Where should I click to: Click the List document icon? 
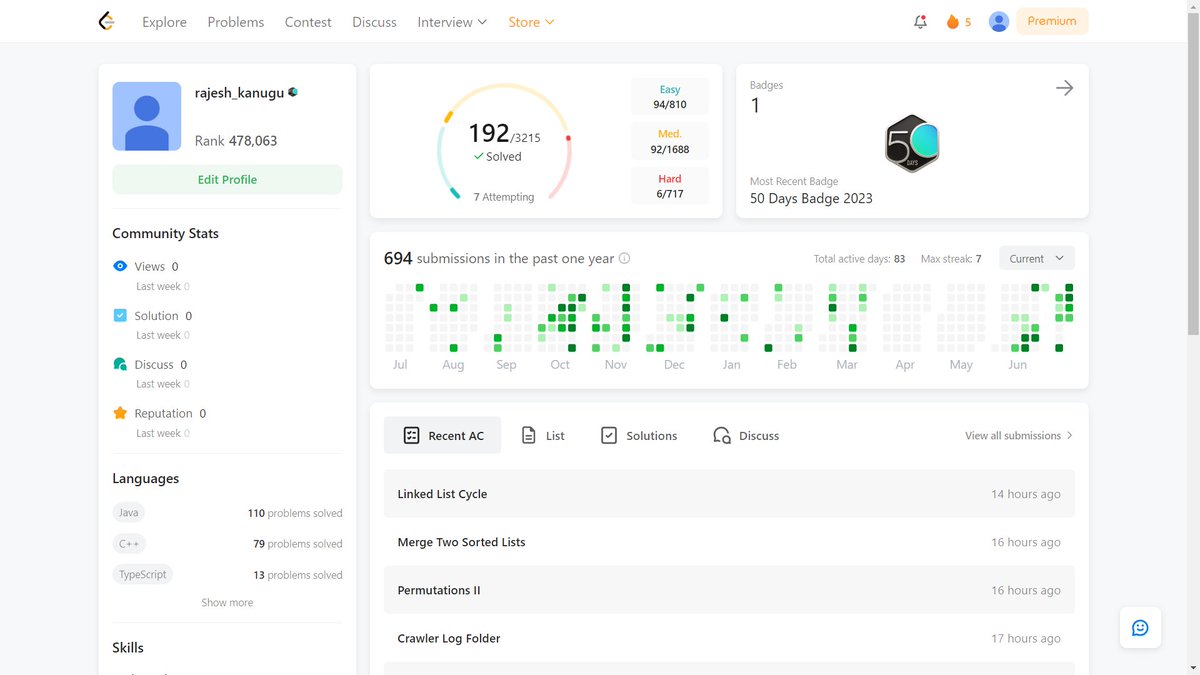point(529,435)
